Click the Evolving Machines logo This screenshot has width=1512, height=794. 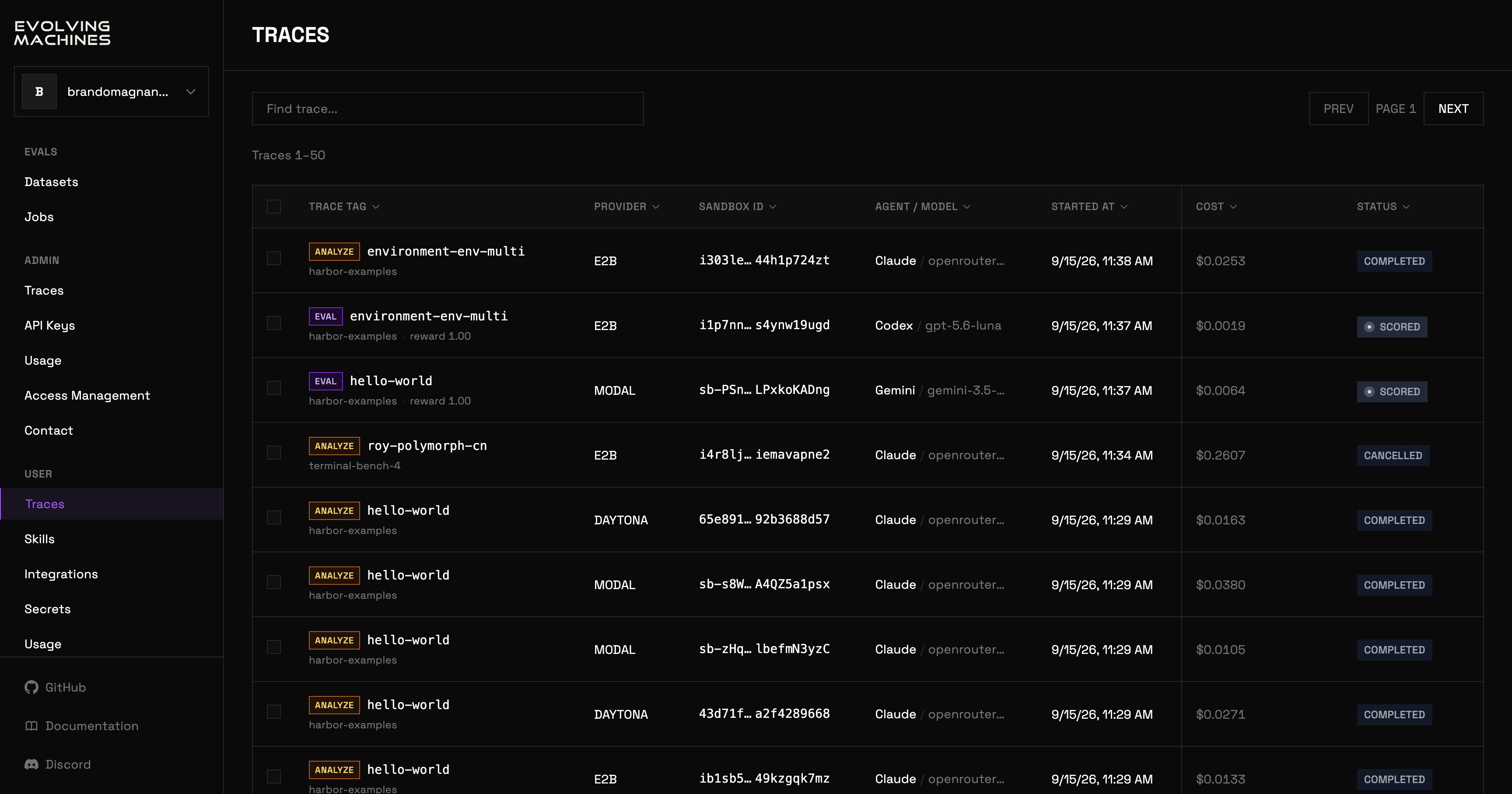(x=62, y=33)
